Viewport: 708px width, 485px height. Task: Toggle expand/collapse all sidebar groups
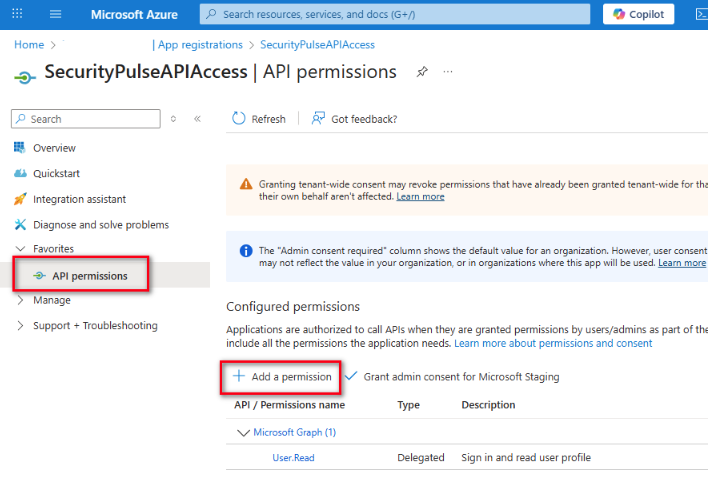[173, 119]
